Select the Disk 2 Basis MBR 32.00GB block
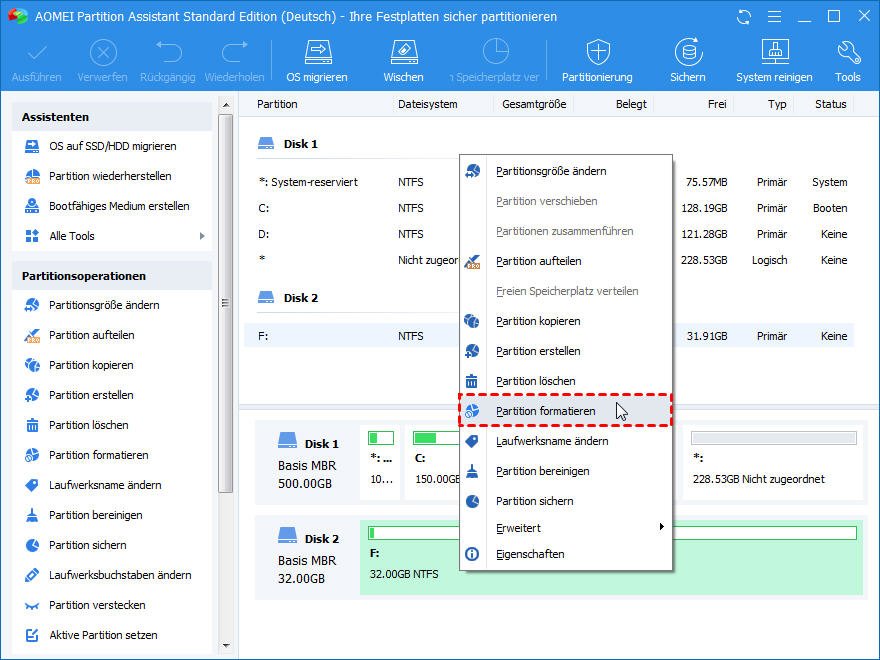Screen dimensions: 880x660 click(307, 558)
